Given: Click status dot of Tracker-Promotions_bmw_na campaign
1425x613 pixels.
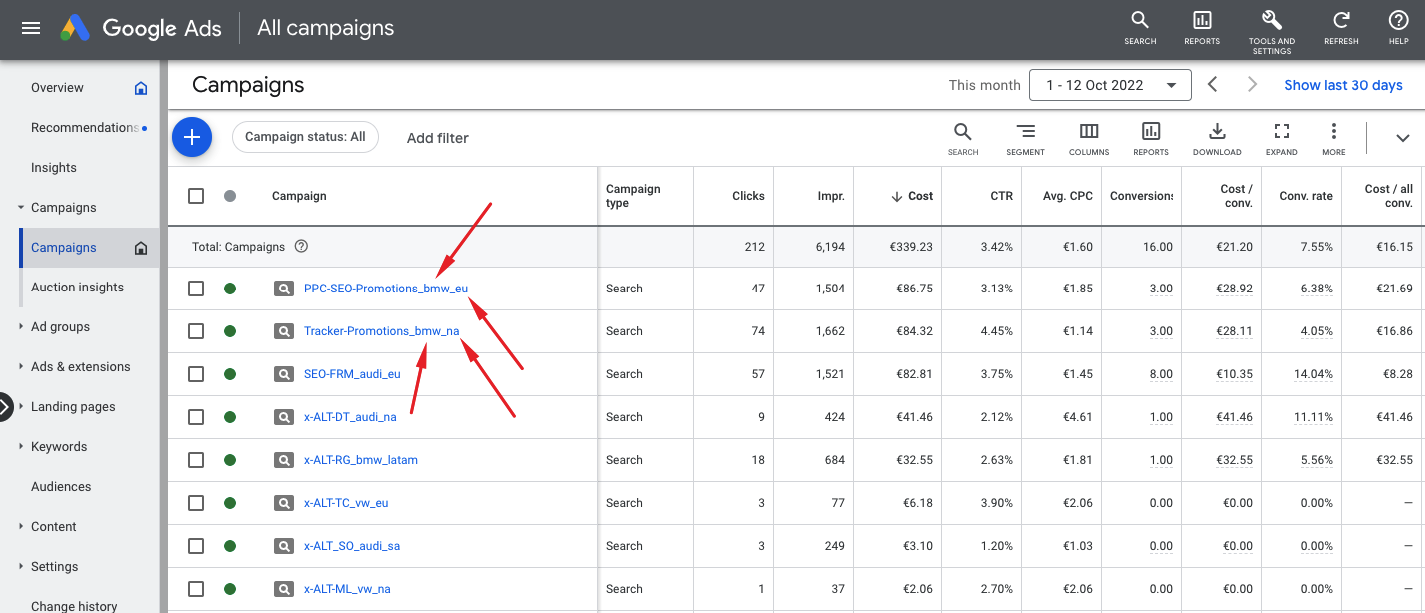Looking at the screenshot, I should point(230,331).
